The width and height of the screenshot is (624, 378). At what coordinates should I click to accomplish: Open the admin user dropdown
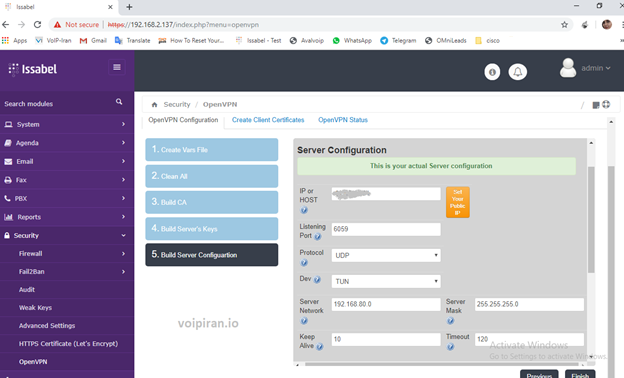click(596, 68)
